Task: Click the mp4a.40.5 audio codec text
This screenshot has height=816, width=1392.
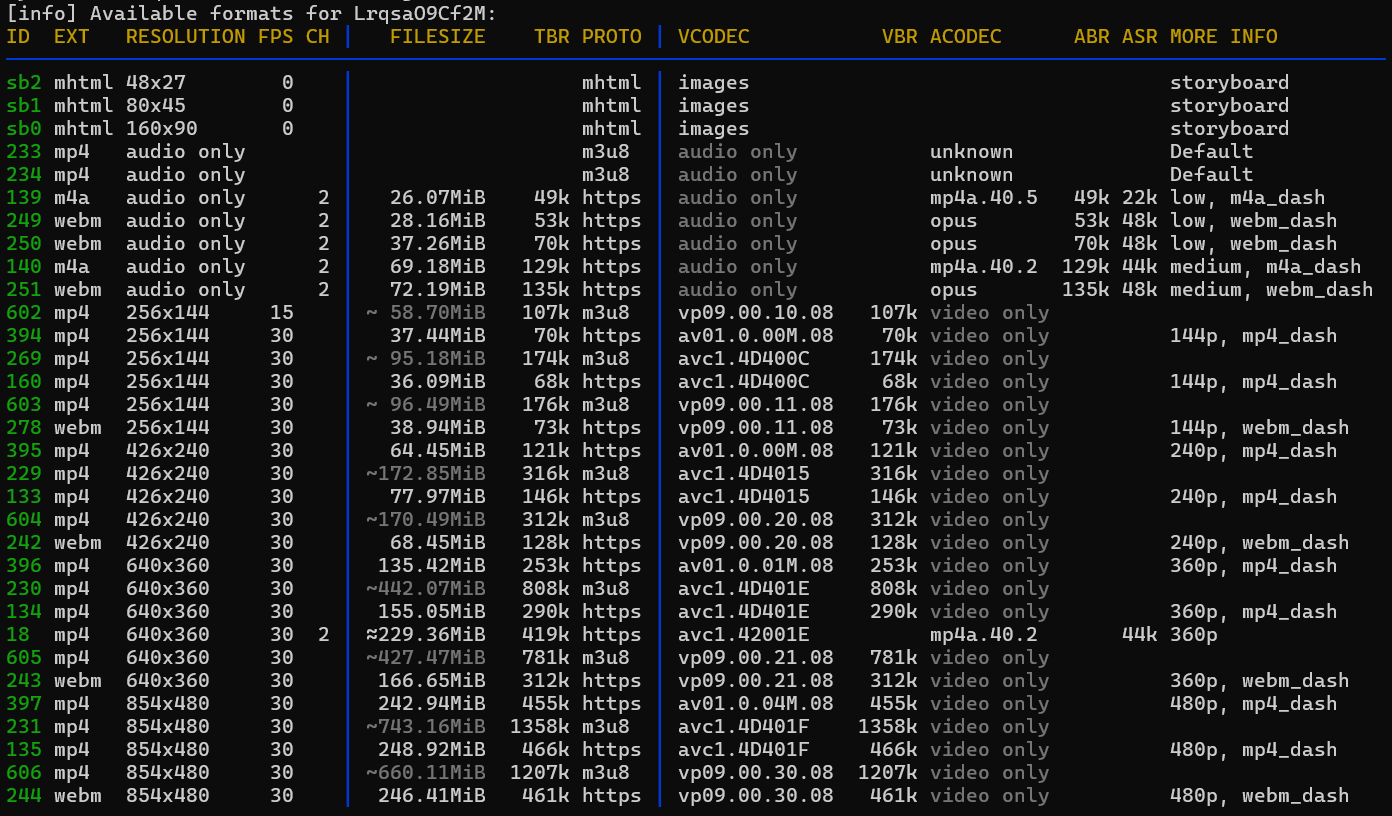Action: (x=983, y=198)
